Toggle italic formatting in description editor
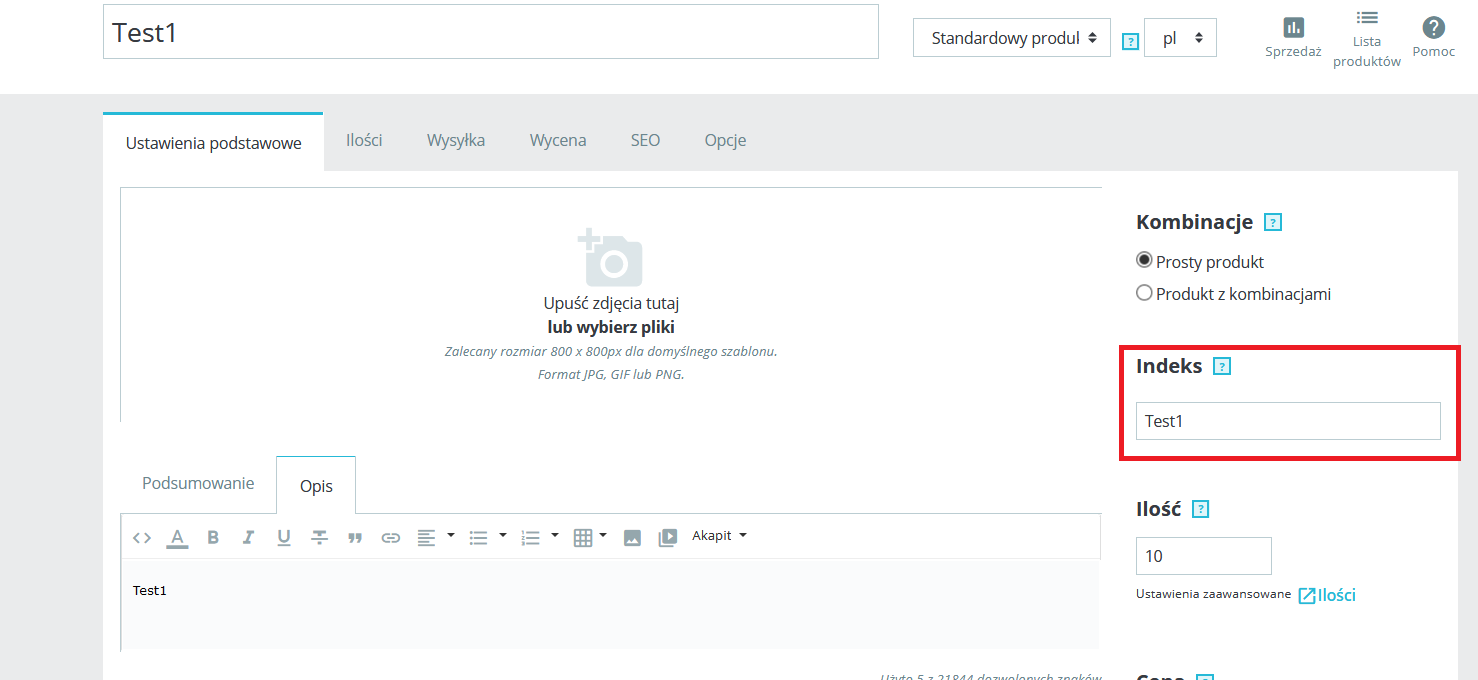Screen dimensions: 1478x680 (x=248, y=538)
